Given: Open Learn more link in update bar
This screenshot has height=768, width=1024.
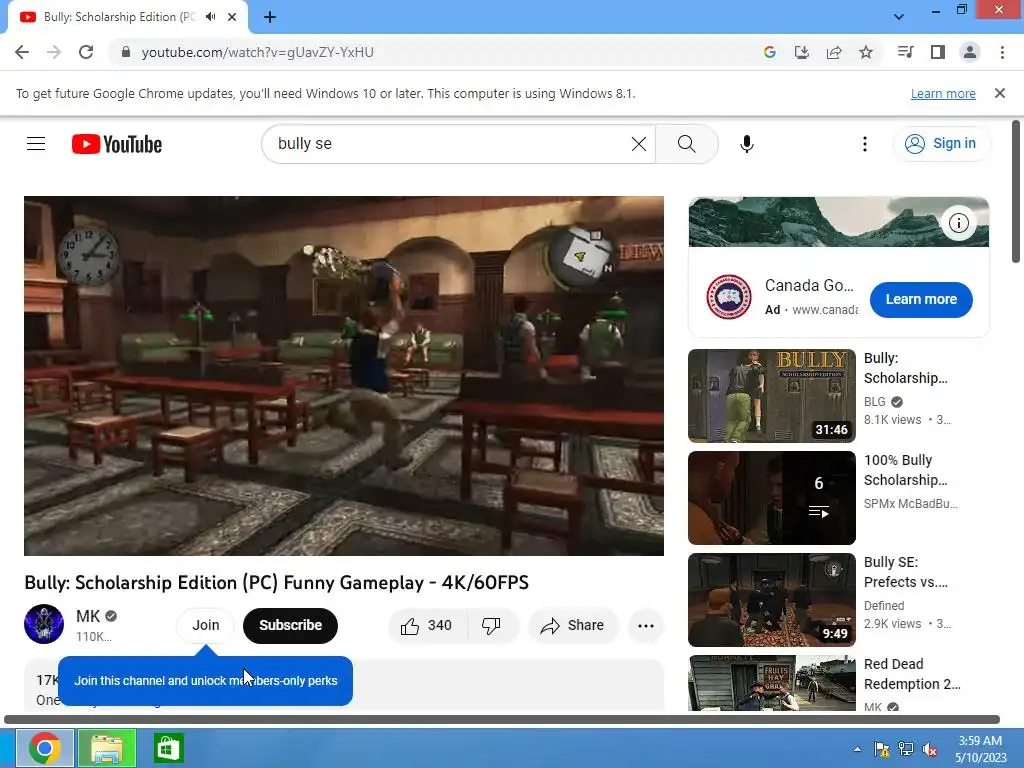Looking at the screenshot, I should click(x=943, y=93).
